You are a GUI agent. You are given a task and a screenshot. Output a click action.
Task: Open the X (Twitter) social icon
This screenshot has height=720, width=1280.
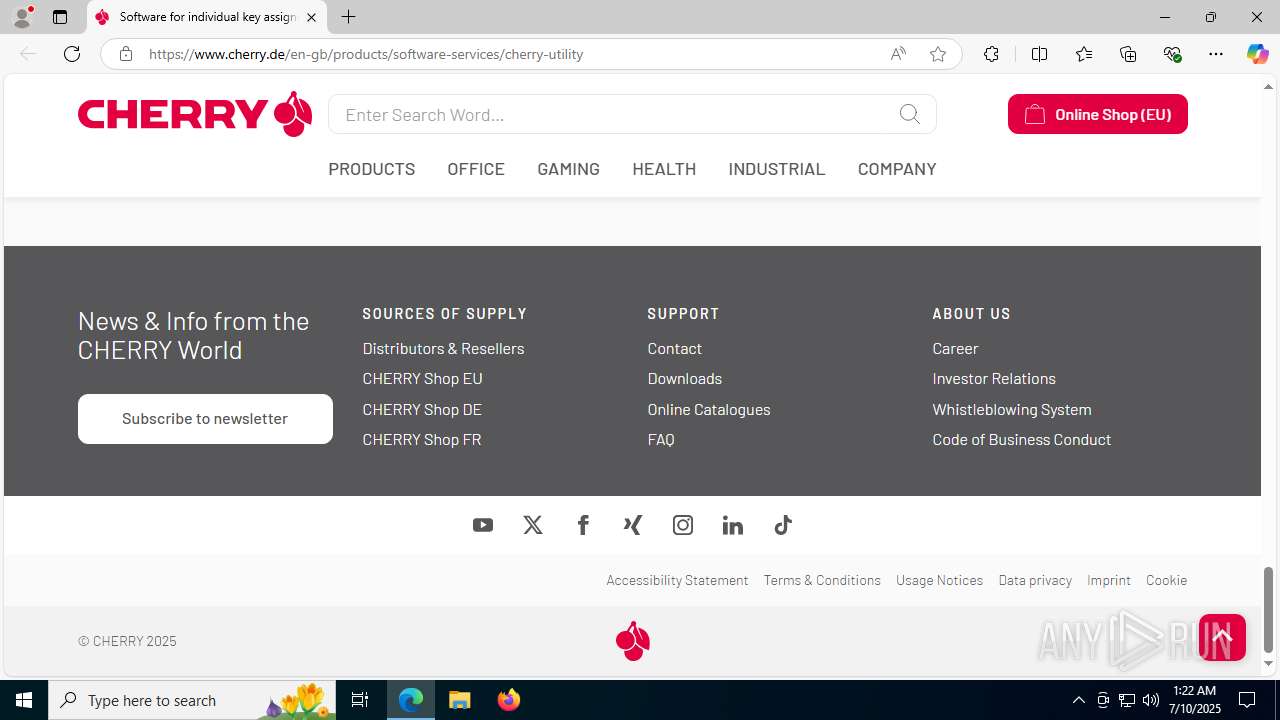533,525
